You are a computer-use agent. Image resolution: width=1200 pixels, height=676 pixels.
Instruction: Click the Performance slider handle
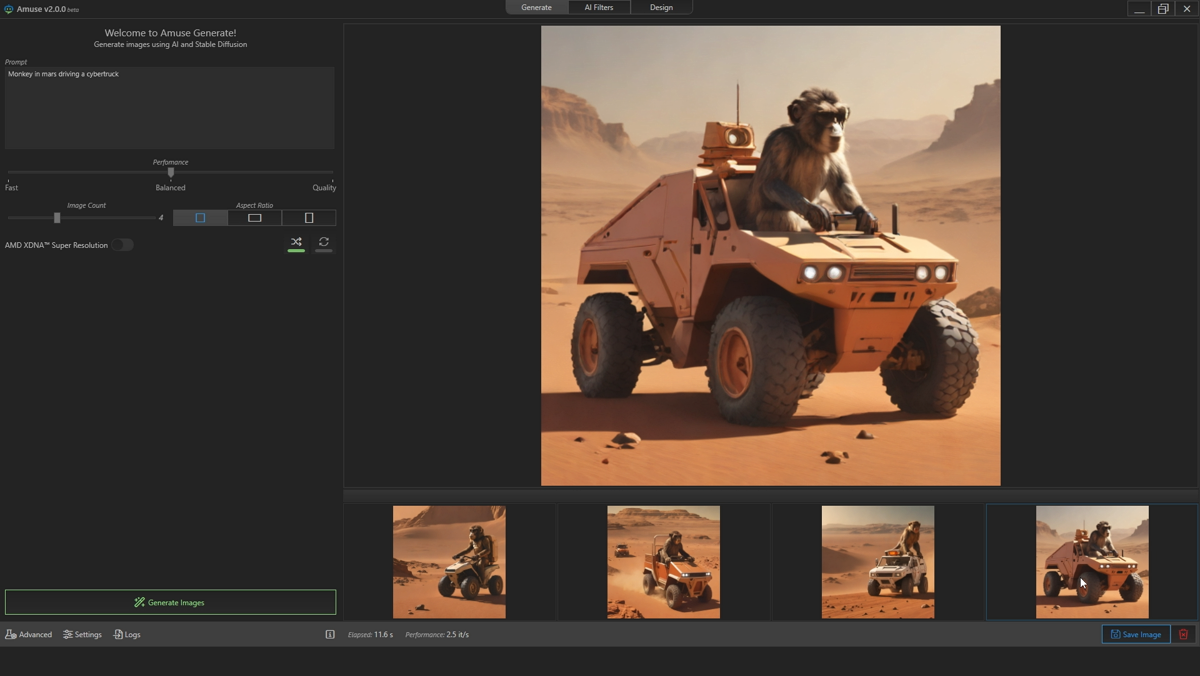[x=171, y=173]
